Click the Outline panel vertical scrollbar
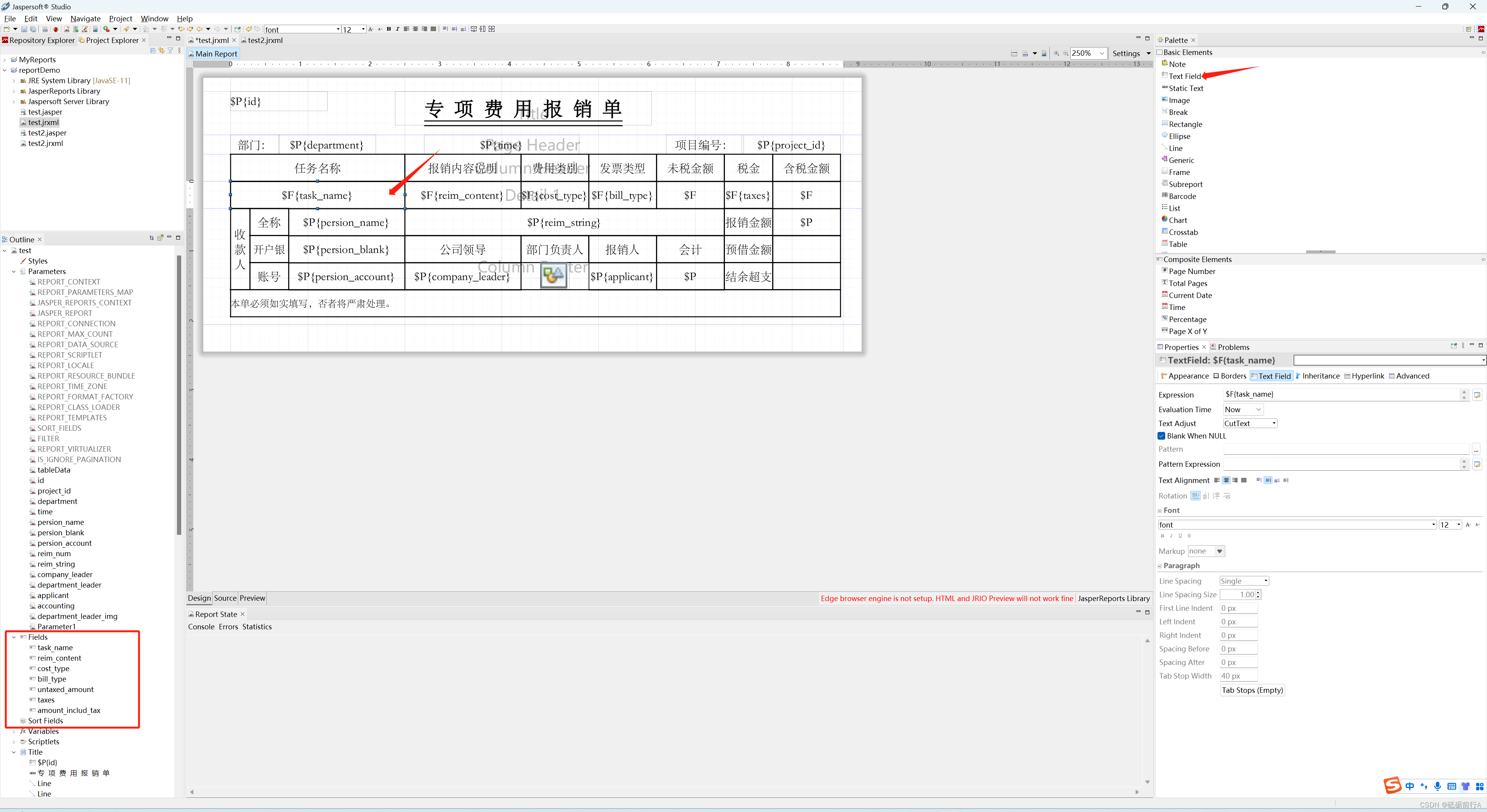Image resolution: width=1487 pixels, height=812 pixels. pos(179,395)
